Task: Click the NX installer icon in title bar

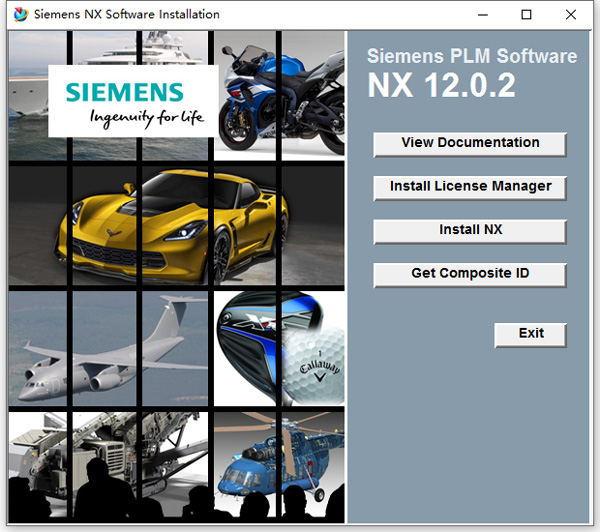Action: pyautogui.click(x=18, y=15)
